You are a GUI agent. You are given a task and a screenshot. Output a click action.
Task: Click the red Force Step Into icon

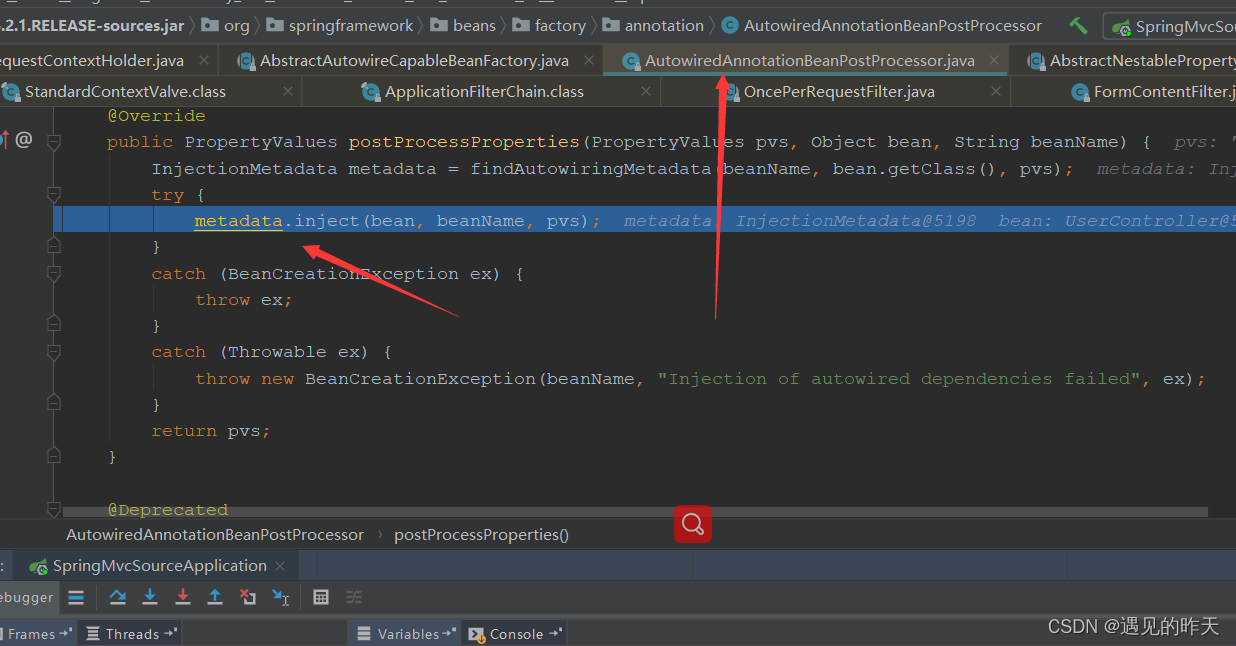click(x=182, y=597)
